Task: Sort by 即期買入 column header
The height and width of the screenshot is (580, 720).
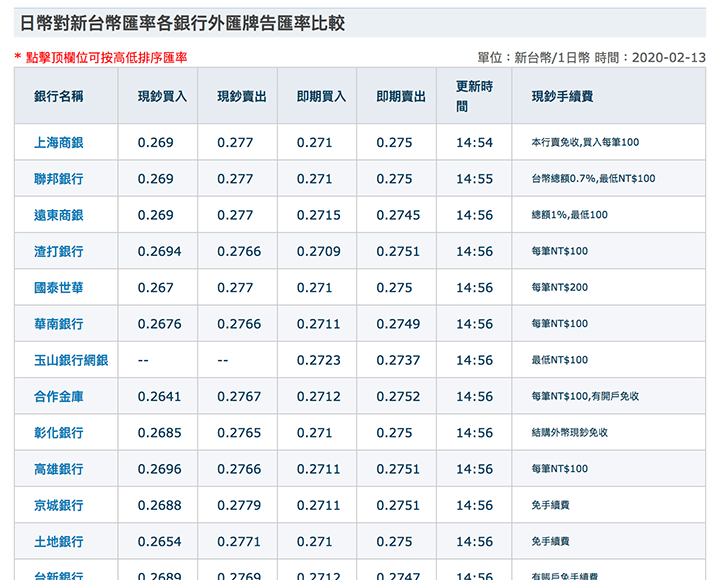Action: click(x=321, y=96)
